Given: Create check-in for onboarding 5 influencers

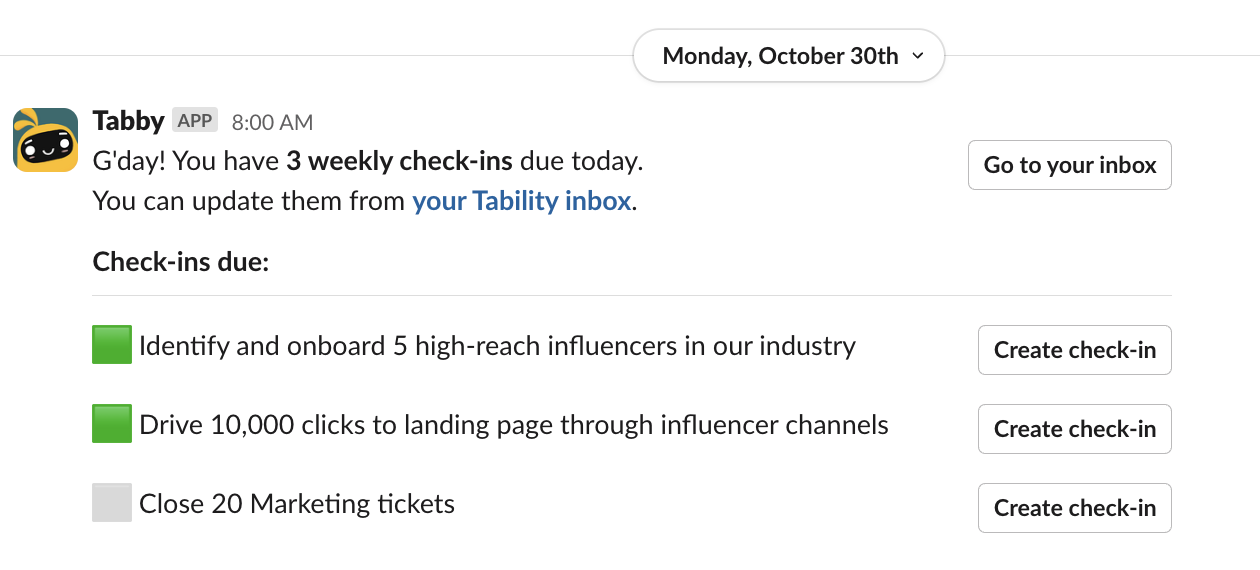Looking at the screenshot, I should click(1074, 350).
